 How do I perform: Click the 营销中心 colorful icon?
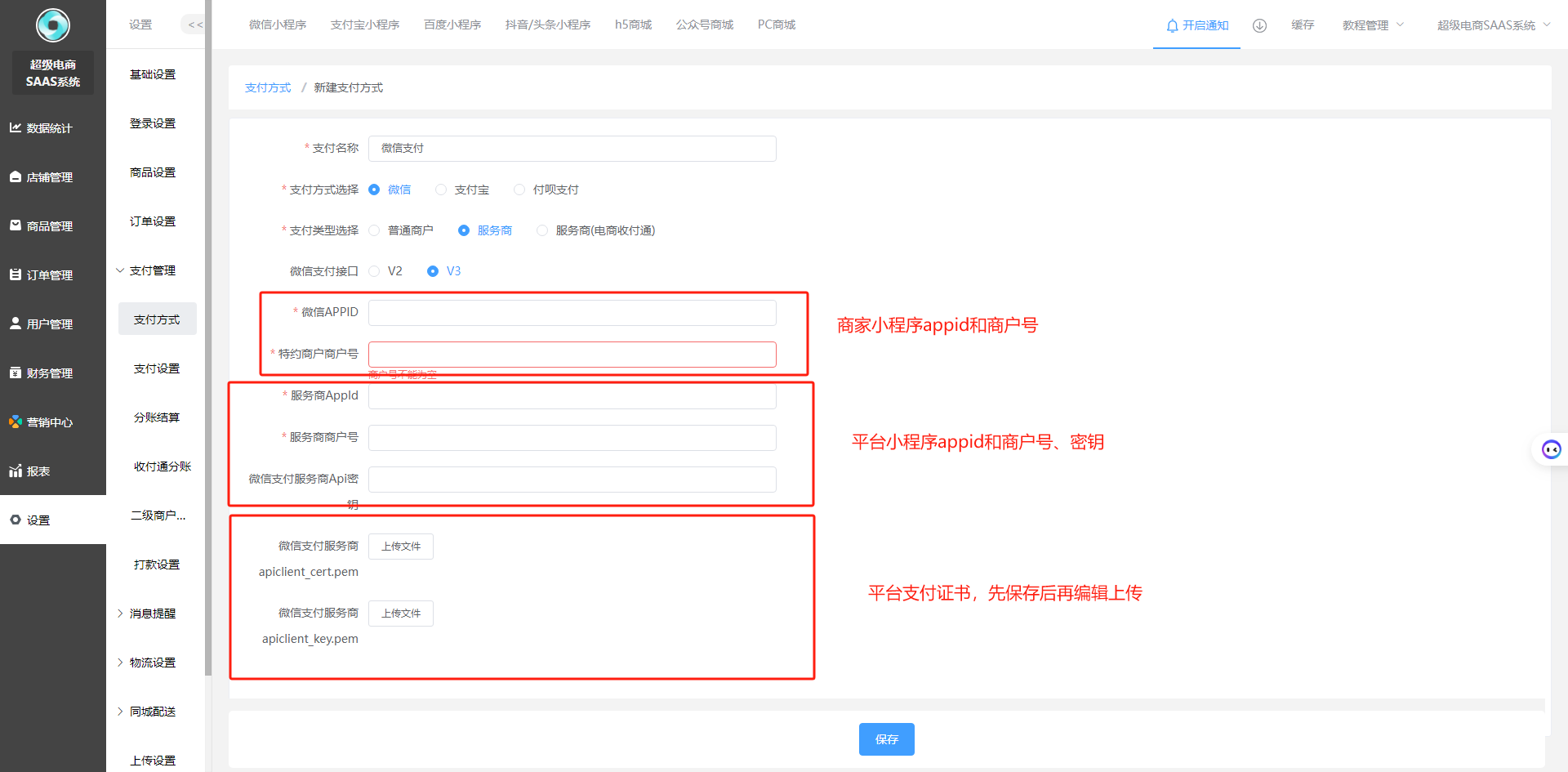click(x=16, y=422)
